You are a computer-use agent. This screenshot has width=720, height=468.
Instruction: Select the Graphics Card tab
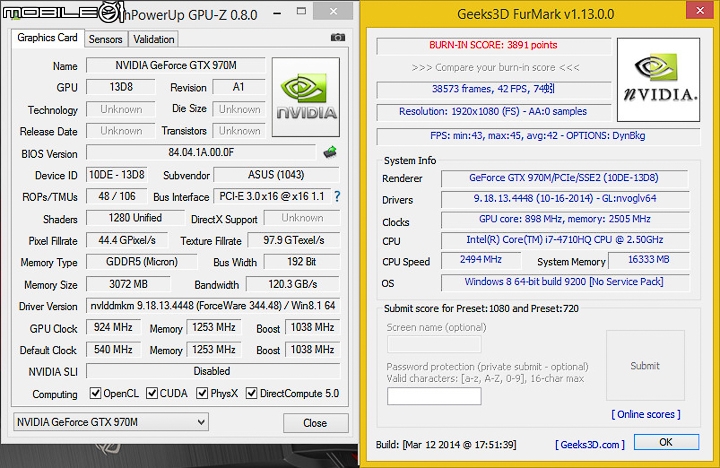(x=47, y=38)
